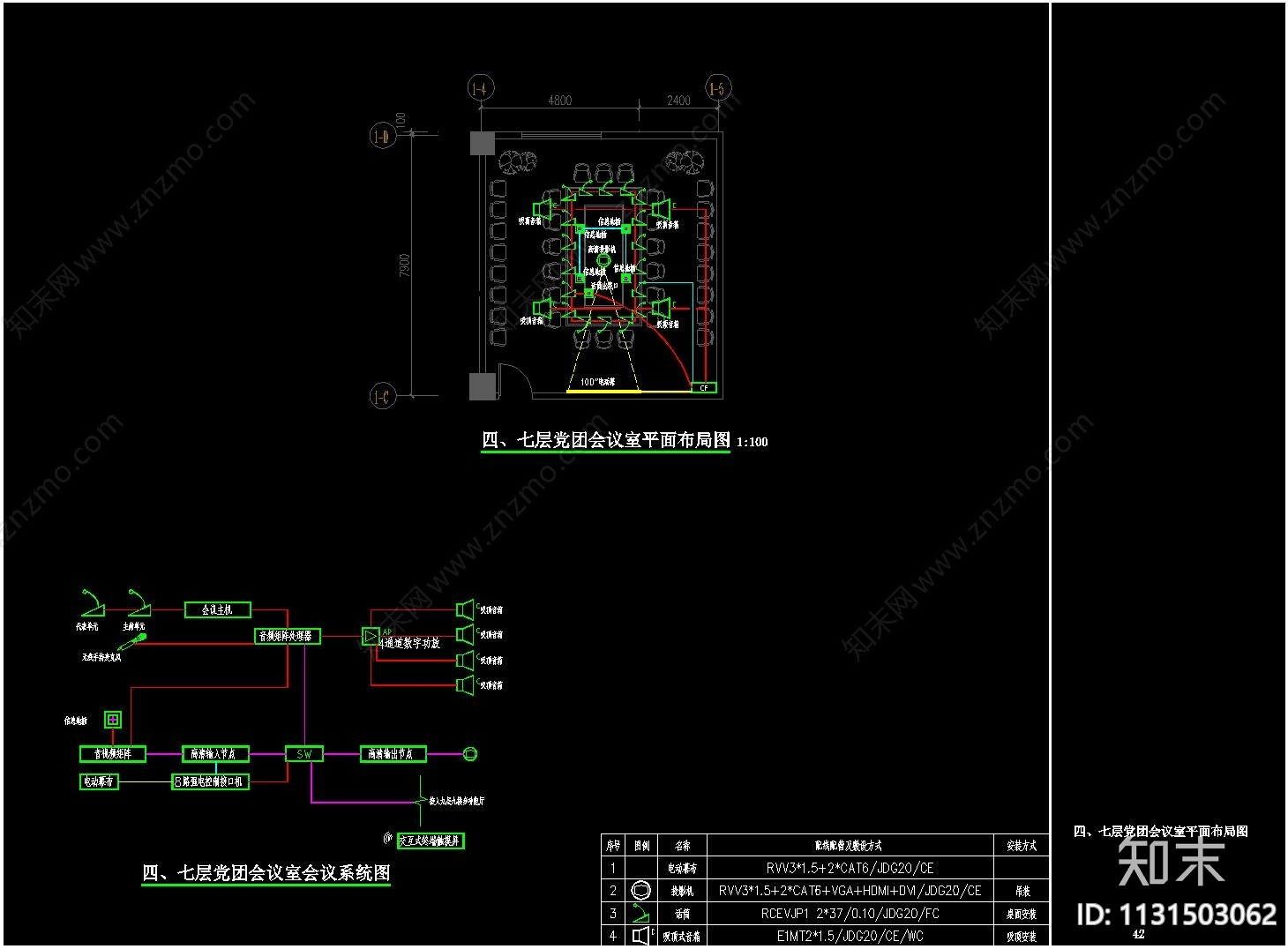Click the 无线手持麦克风 label

pyautogui.click(x=101, y=658)
